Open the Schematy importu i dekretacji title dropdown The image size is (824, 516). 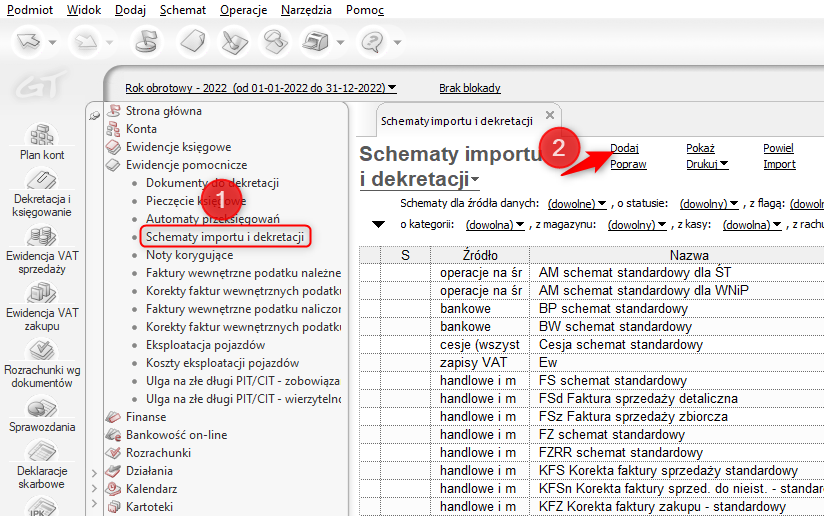pyautogui.click(x=475, y=180)
